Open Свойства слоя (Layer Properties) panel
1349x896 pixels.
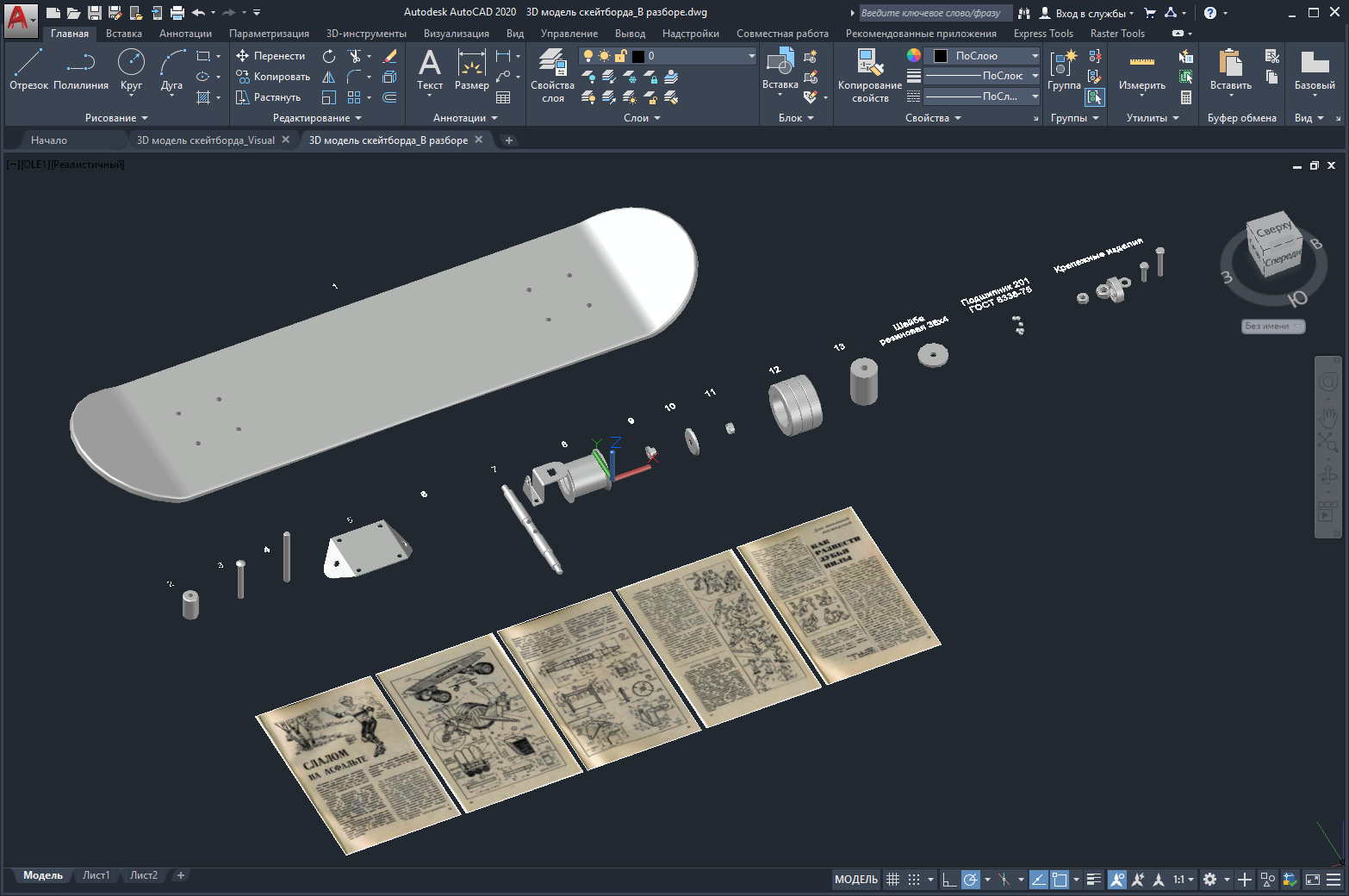[552, 75]
